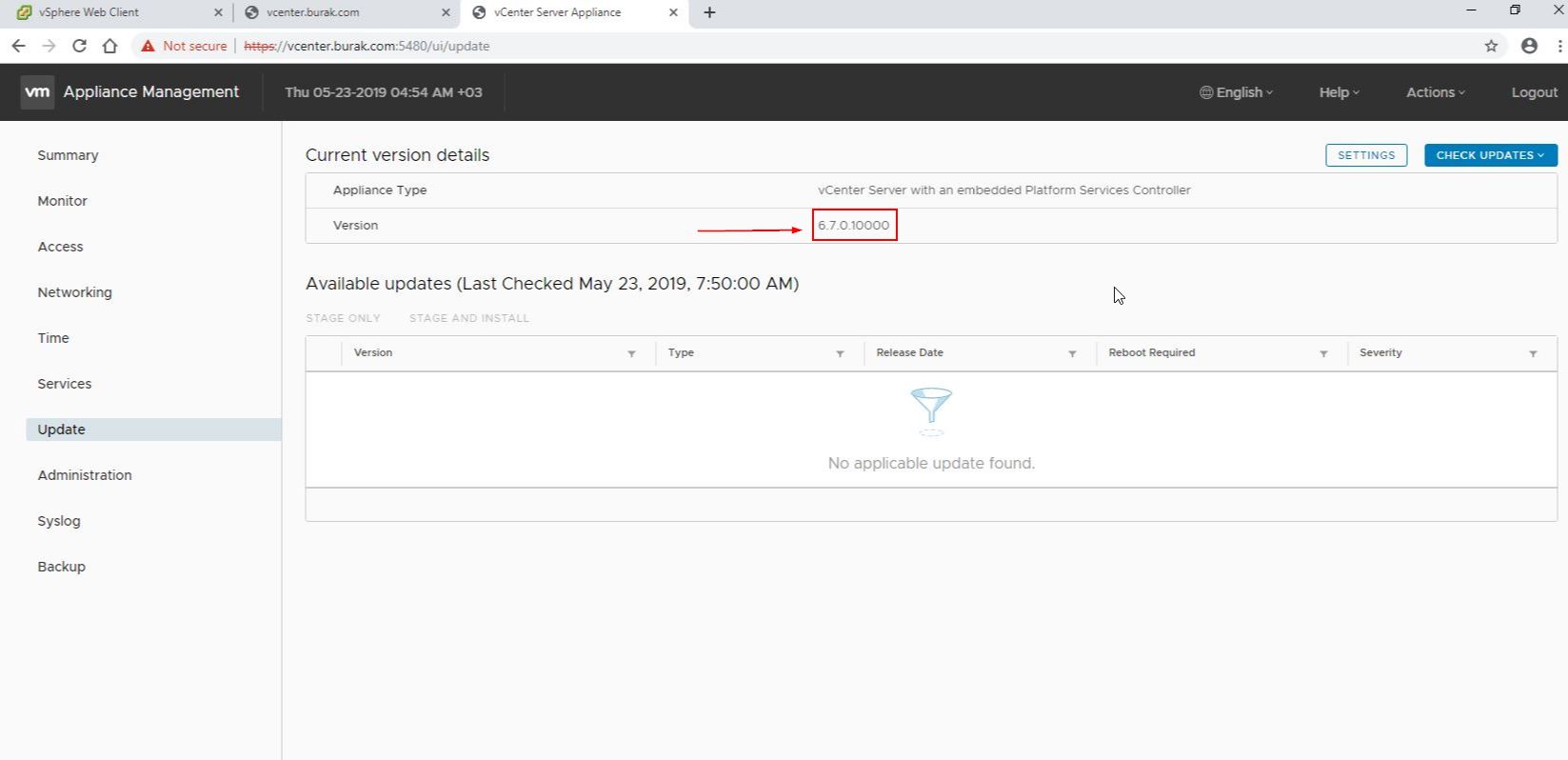Click the appliance date and time text
The image size is (1568, 760).
pos(384,92)
